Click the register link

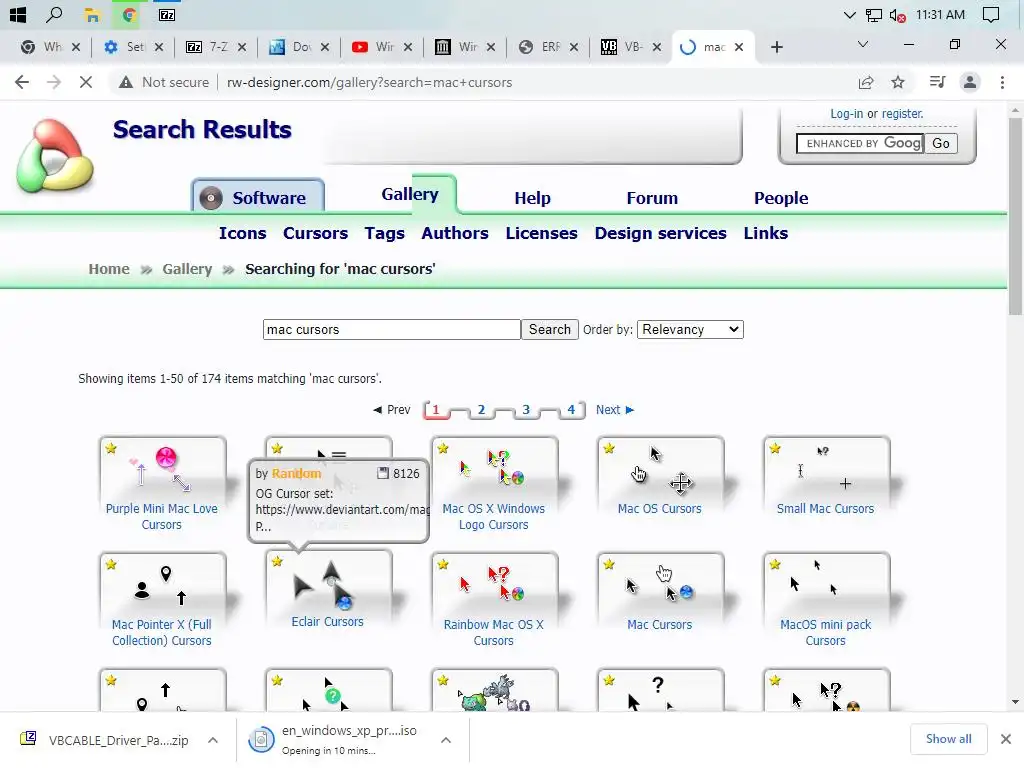pyautogui.click(x=903, y=114)
